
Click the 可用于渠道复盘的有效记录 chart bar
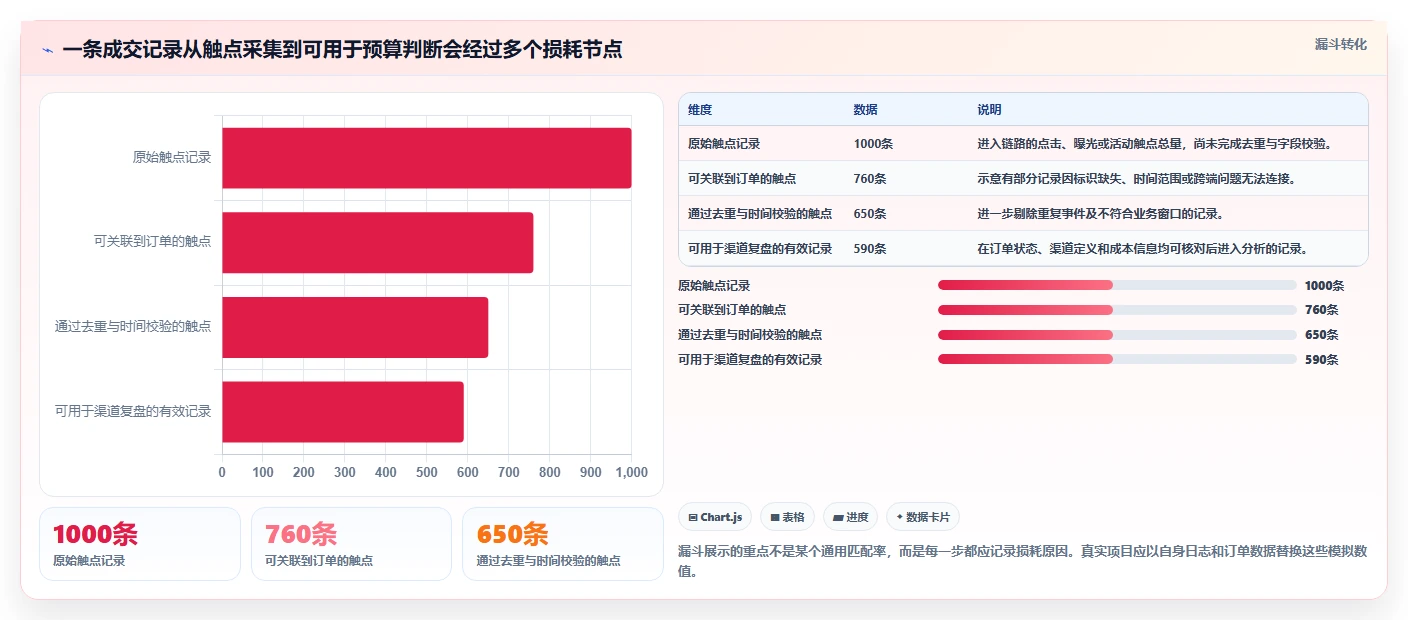(x=343, y=411)
